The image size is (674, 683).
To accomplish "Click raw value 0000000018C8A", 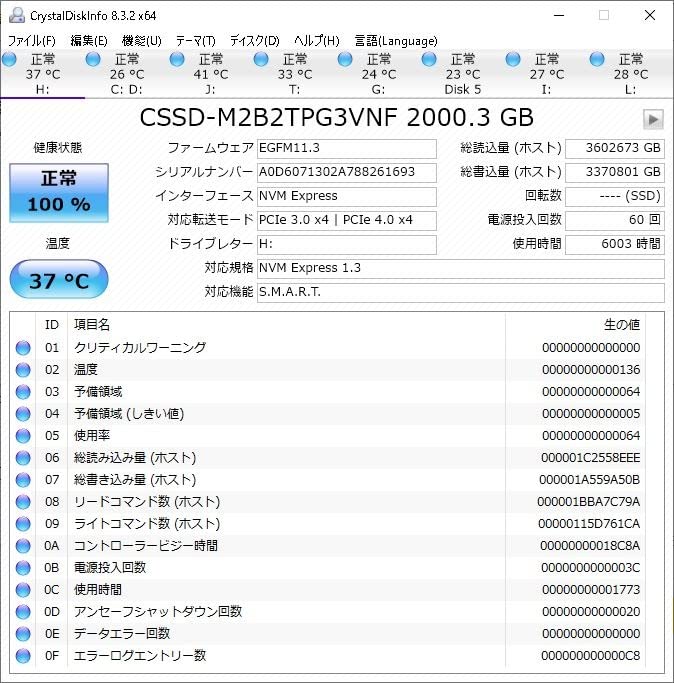I will pos(590,546).
